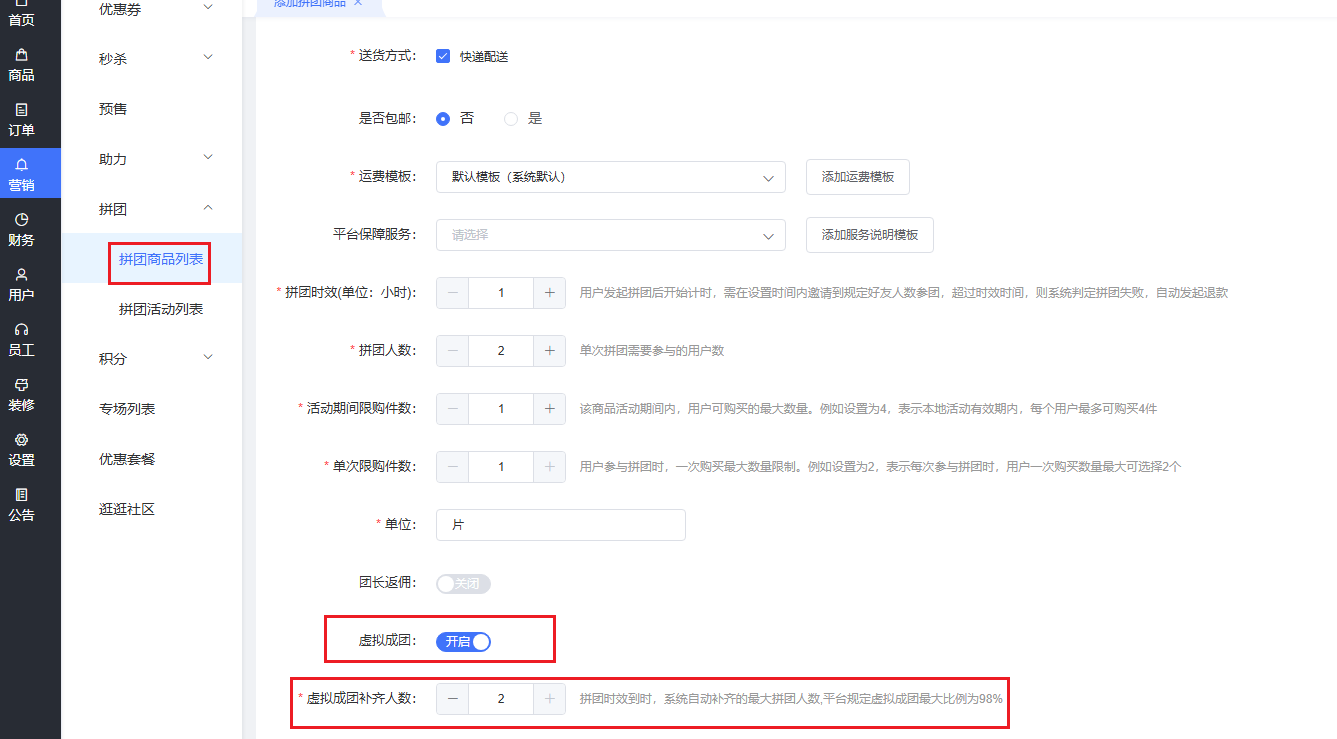This screenshot has width=1337, height=739.
Task: Open the 商品 section in the sidebar
Action: pos(21,64)
